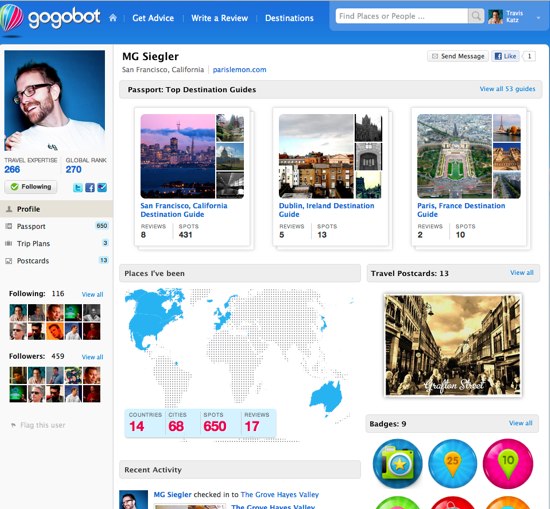The height and width of the screenshot is (509, 550).
Task: View all Travel Postcards
Action: (x=522, y=273)
